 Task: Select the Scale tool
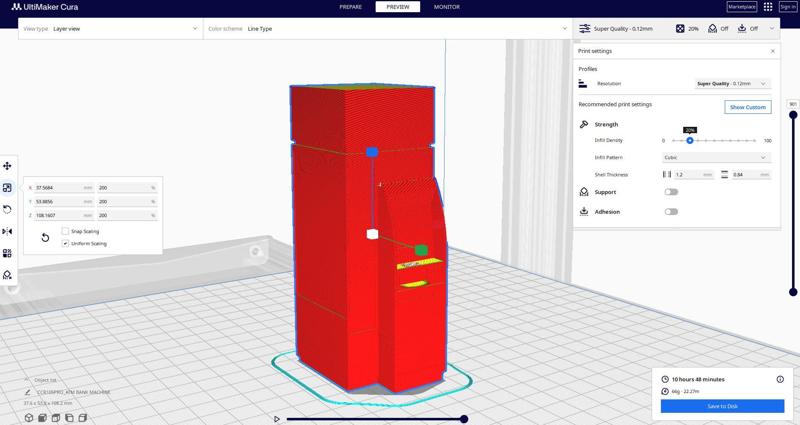pos(7,188)
